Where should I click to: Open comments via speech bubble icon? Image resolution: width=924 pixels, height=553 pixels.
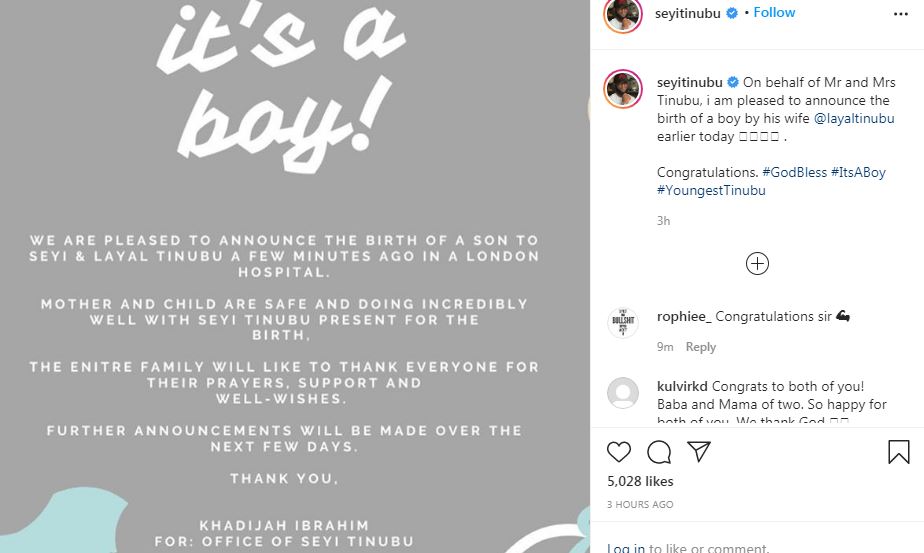pos(659,452)
